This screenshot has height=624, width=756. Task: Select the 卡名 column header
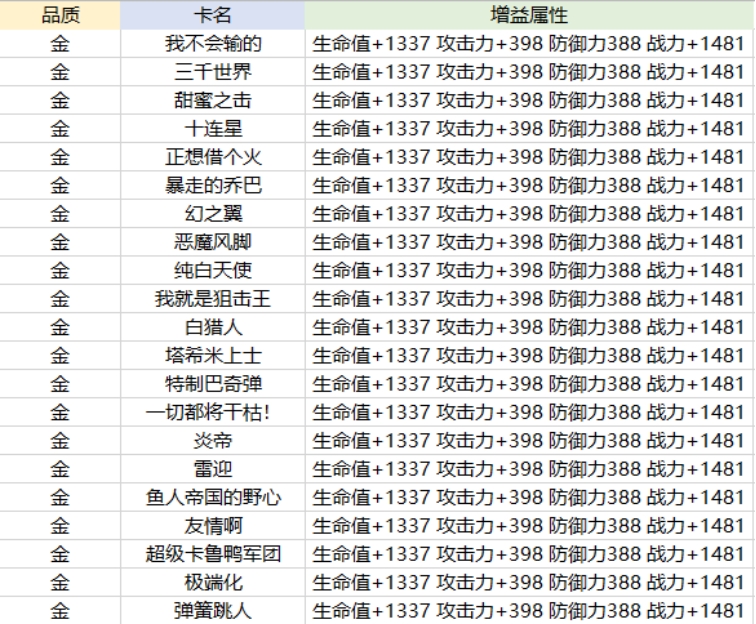click(213, 16)
